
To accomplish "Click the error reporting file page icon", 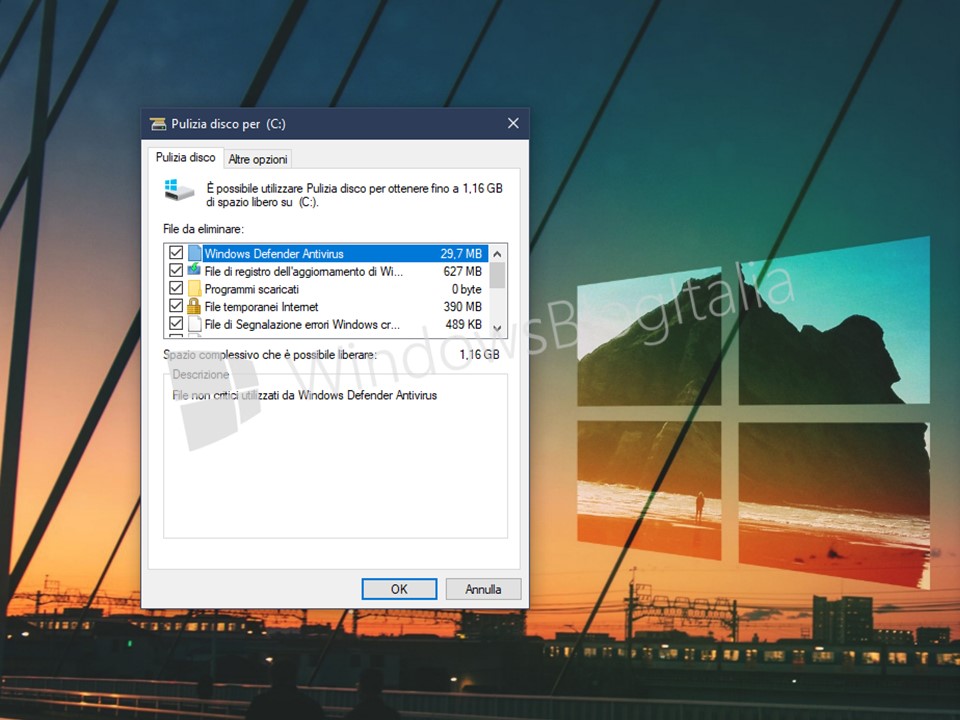I will coord(194,324).
